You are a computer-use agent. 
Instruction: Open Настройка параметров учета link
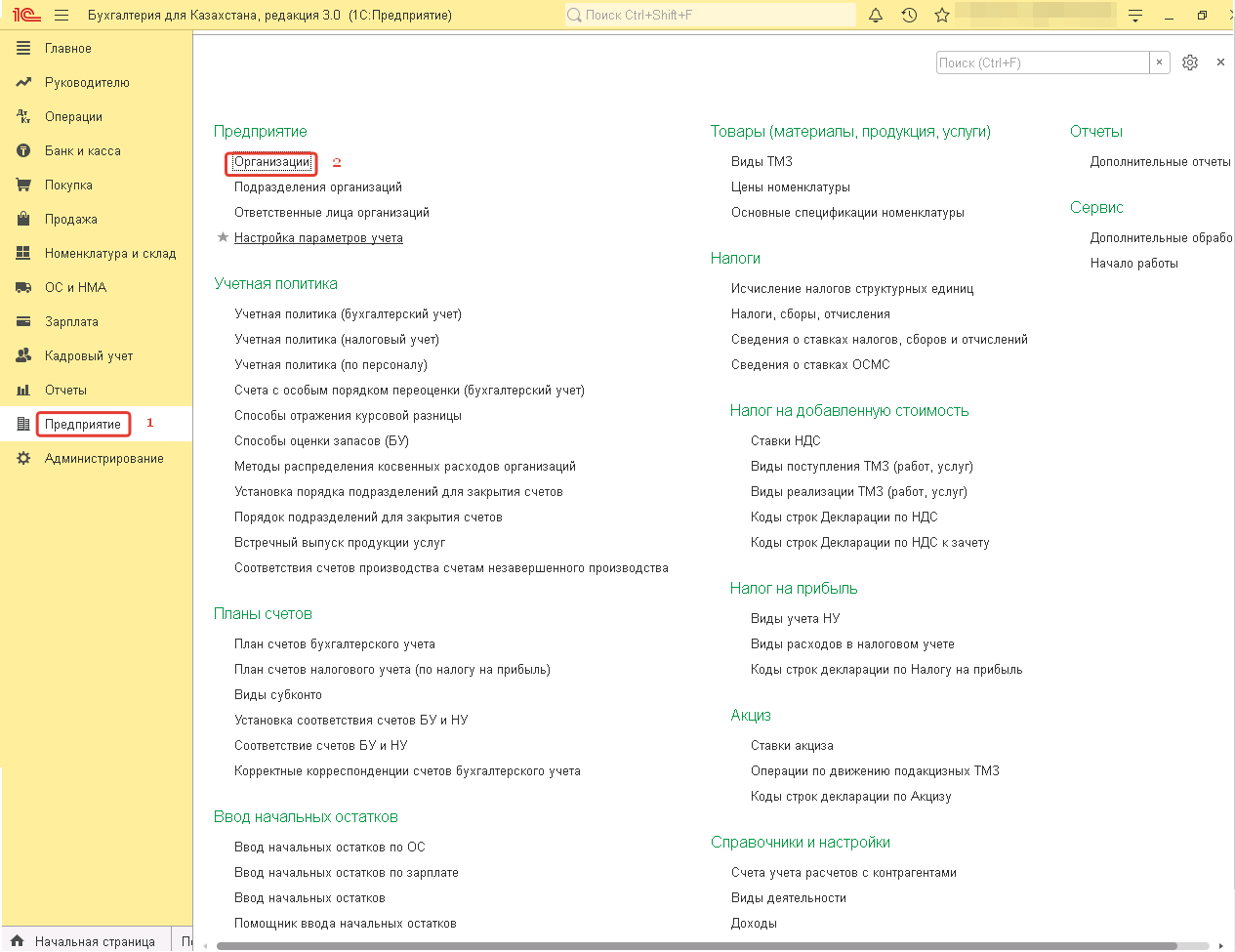tap(318, 238)
